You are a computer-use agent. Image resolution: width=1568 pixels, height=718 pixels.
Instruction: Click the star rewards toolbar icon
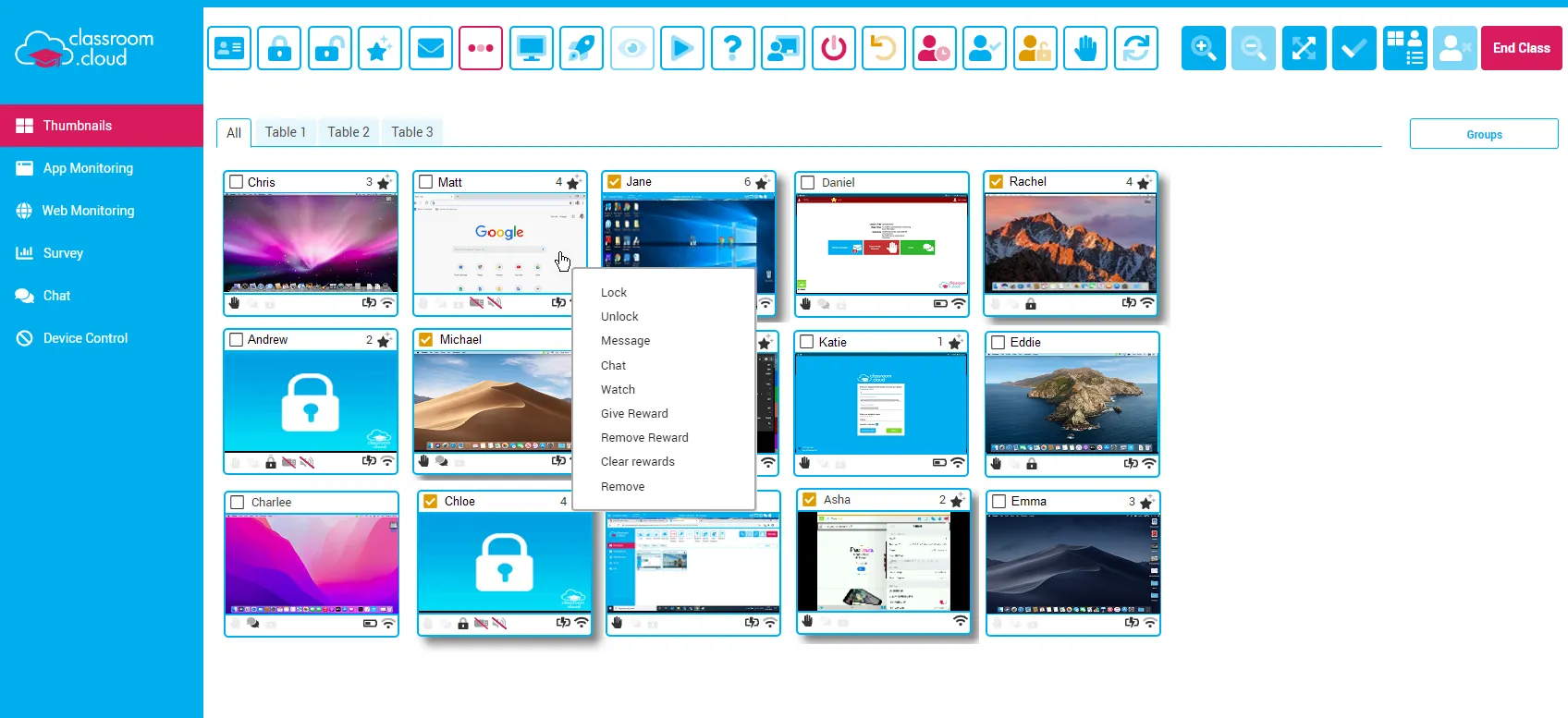coord(380,48)
